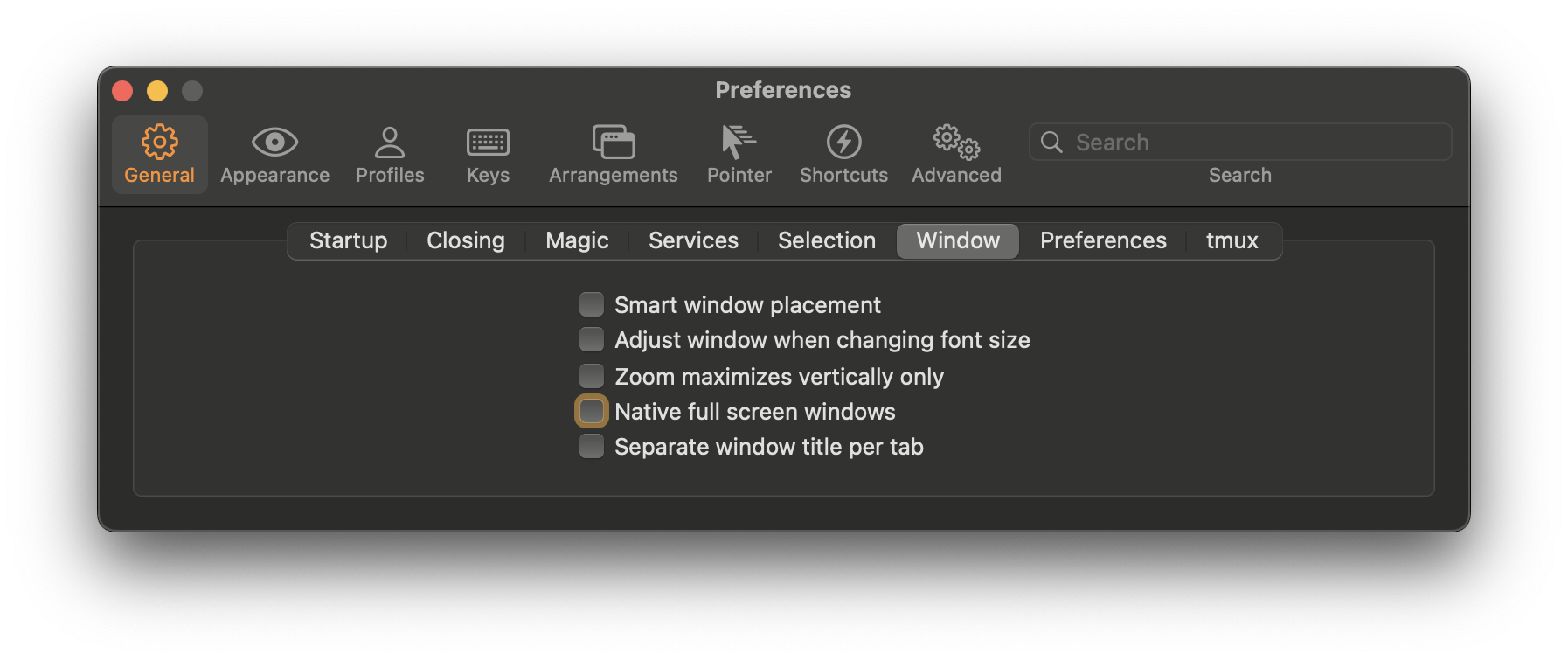Open the Closing tab
Screen dimensions: 1568x661
pyautogui.click(x=465, y=240)
